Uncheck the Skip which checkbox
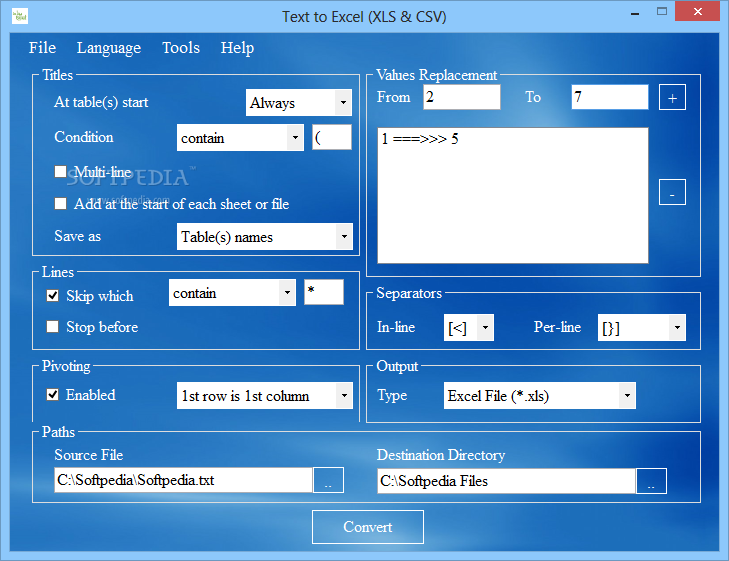 click(53, 296)
